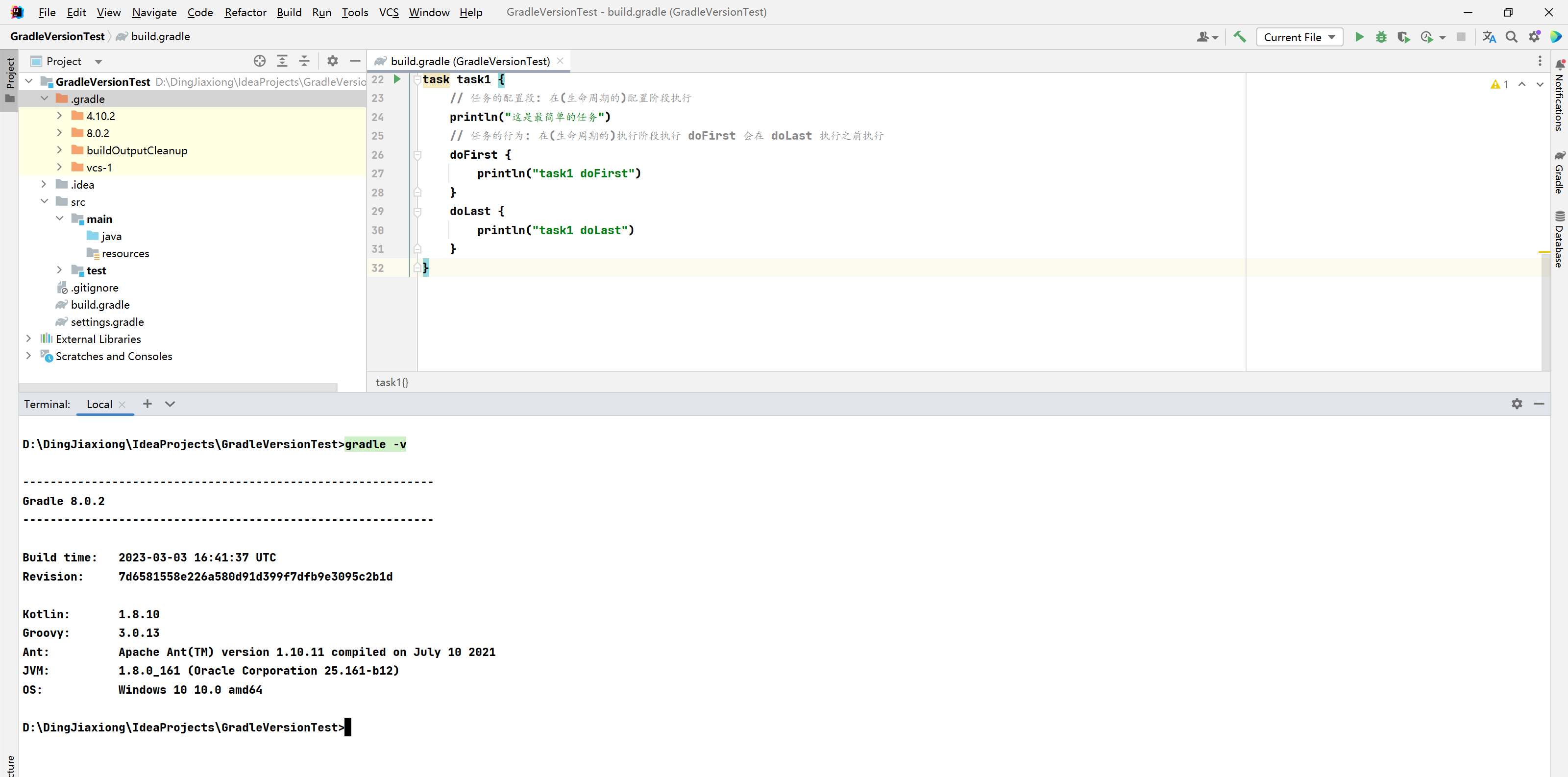Expand External Libraries node
Viewport: 1568px width, 777px height.
28,339
